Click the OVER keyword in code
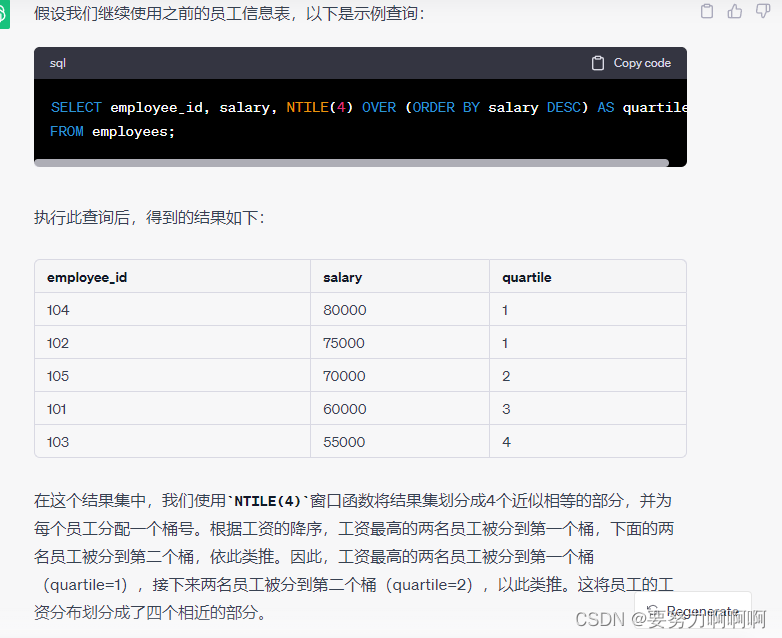Image resolution: width=782 pixels, height=638 pixels. 379,107
